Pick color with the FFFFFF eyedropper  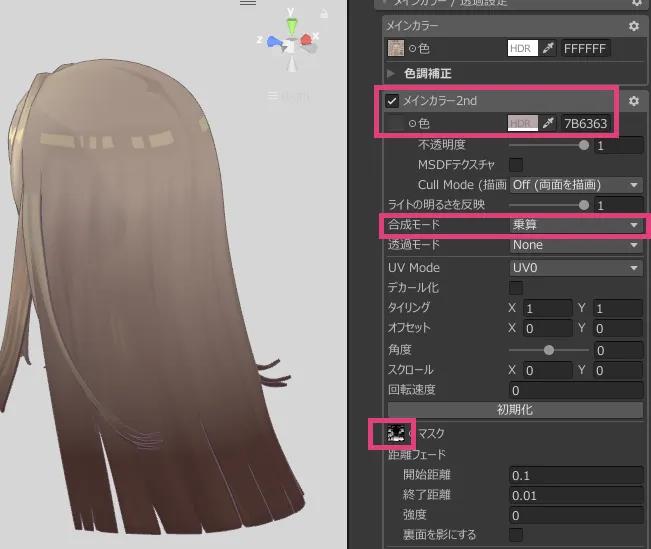(547, 48)
